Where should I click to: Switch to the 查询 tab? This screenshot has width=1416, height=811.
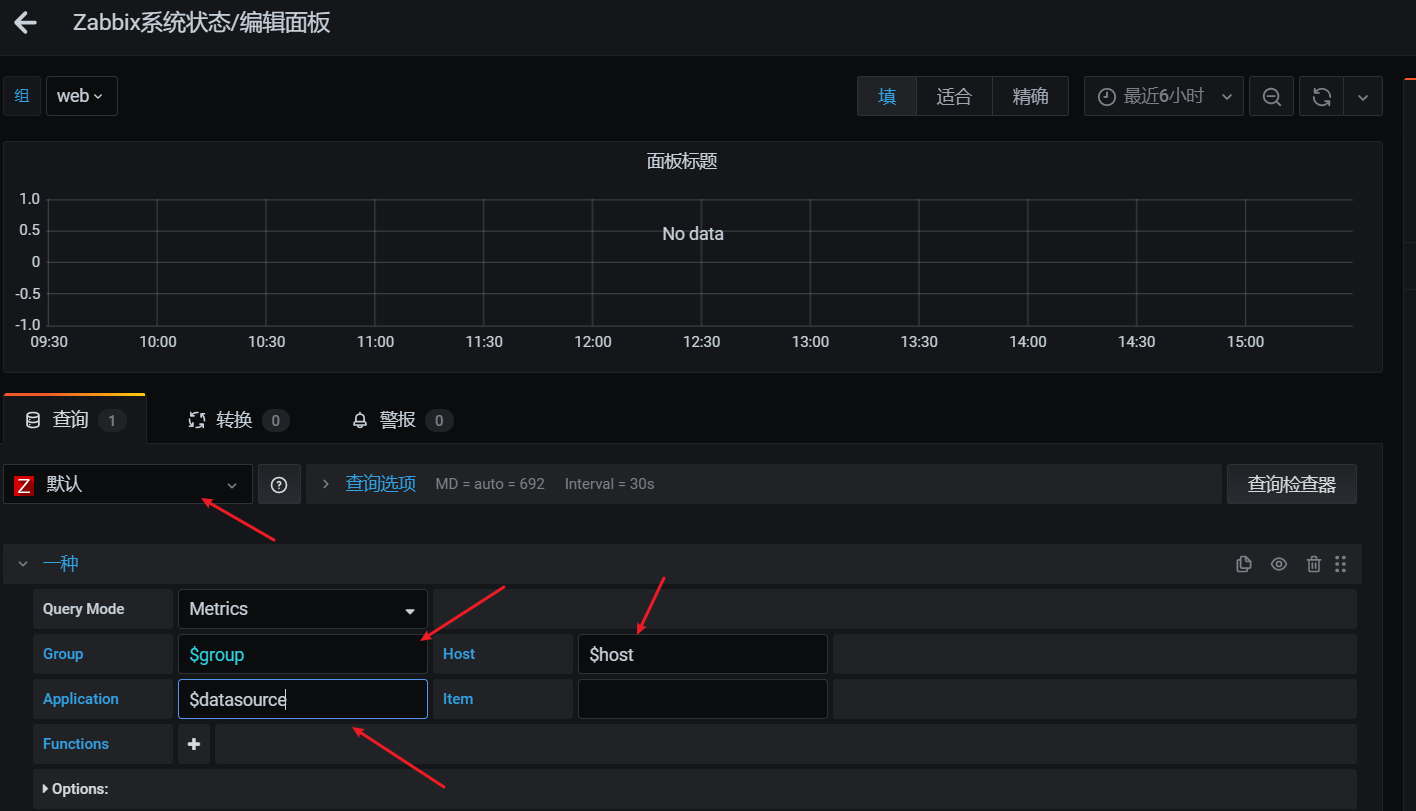point(75,420)
